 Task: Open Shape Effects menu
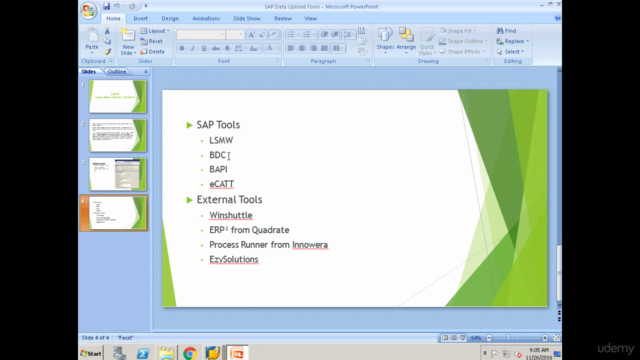pos(462,52)
